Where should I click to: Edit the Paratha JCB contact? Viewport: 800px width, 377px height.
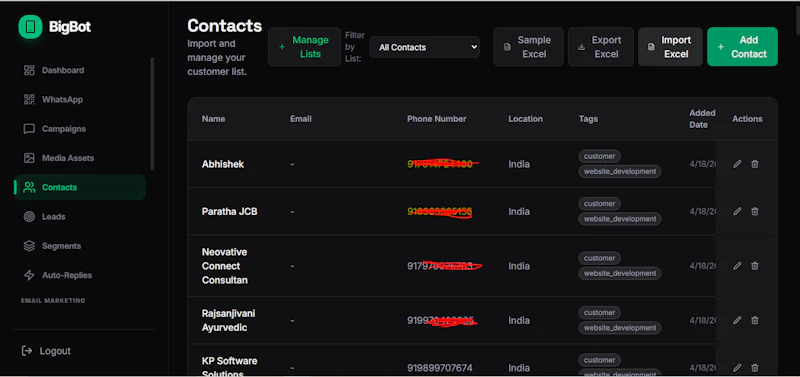[x=737, y=211]
